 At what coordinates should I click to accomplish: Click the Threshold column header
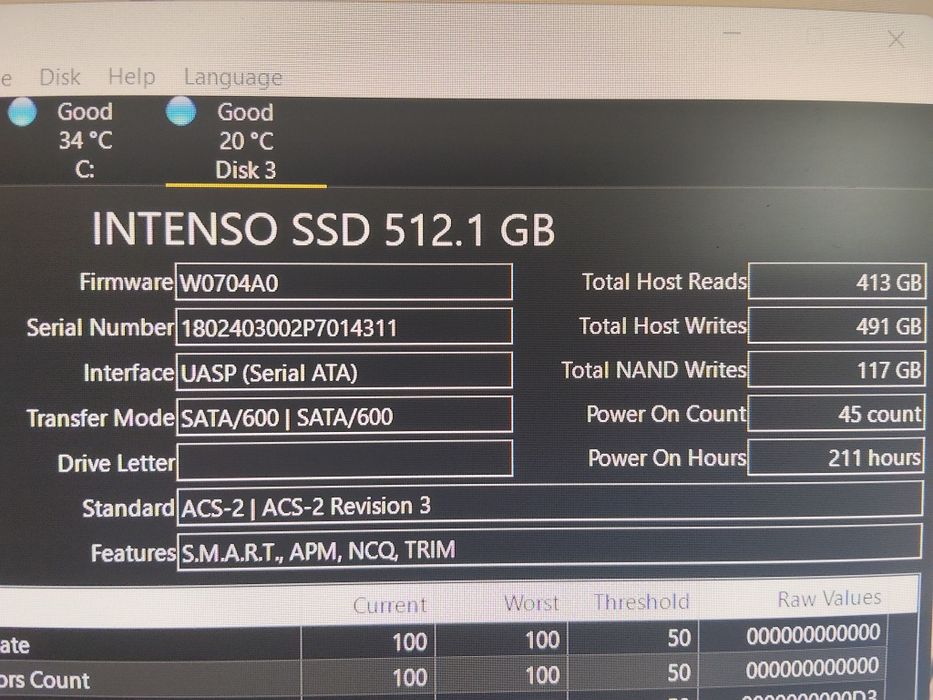[x=641, y=602]
